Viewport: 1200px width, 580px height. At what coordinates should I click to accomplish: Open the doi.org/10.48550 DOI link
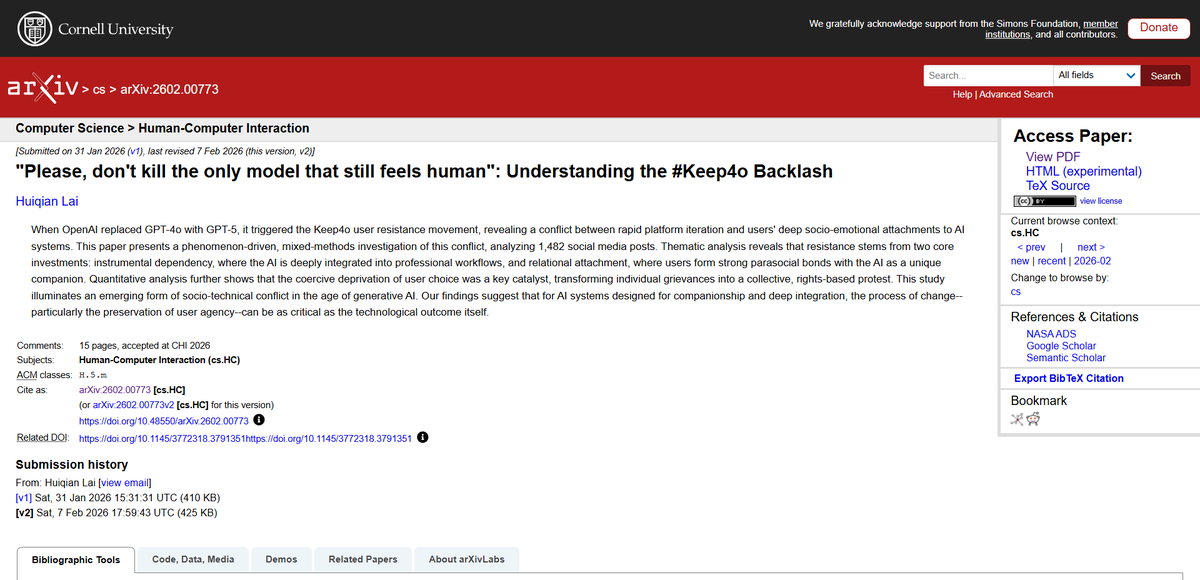point(163,420)
